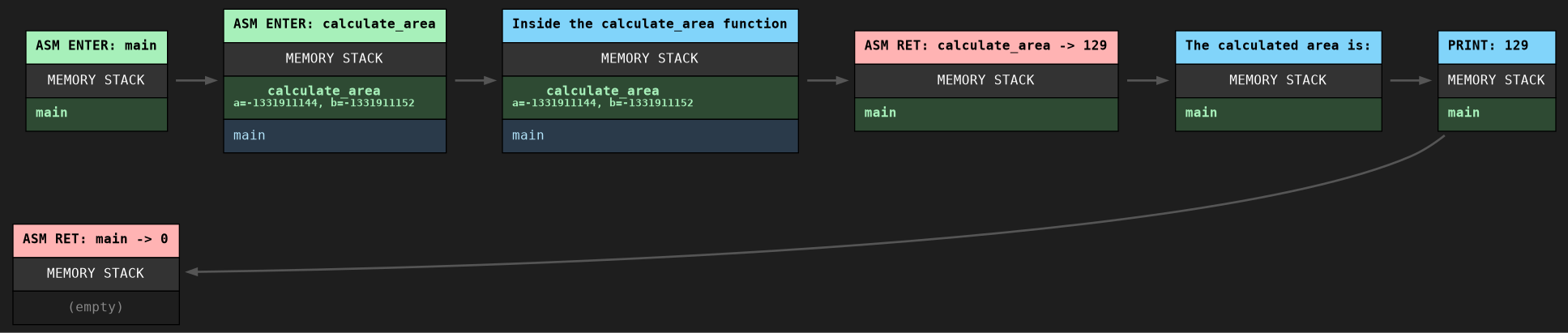1568x333 pixels.
Task: Select "ASM RET: calculate_area -> 129" header
Action: [986, 48]
